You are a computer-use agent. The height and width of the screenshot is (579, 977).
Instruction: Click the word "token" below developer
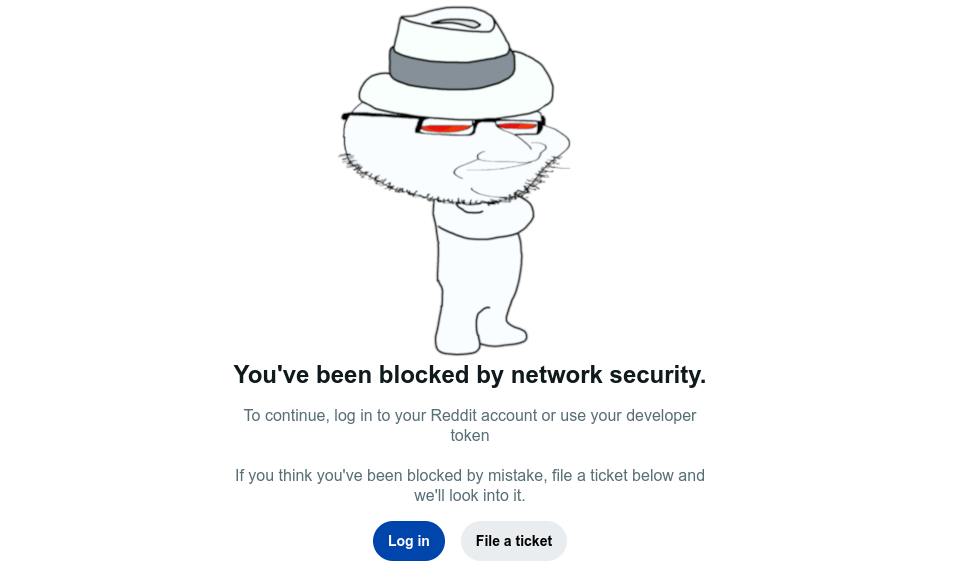469,436
